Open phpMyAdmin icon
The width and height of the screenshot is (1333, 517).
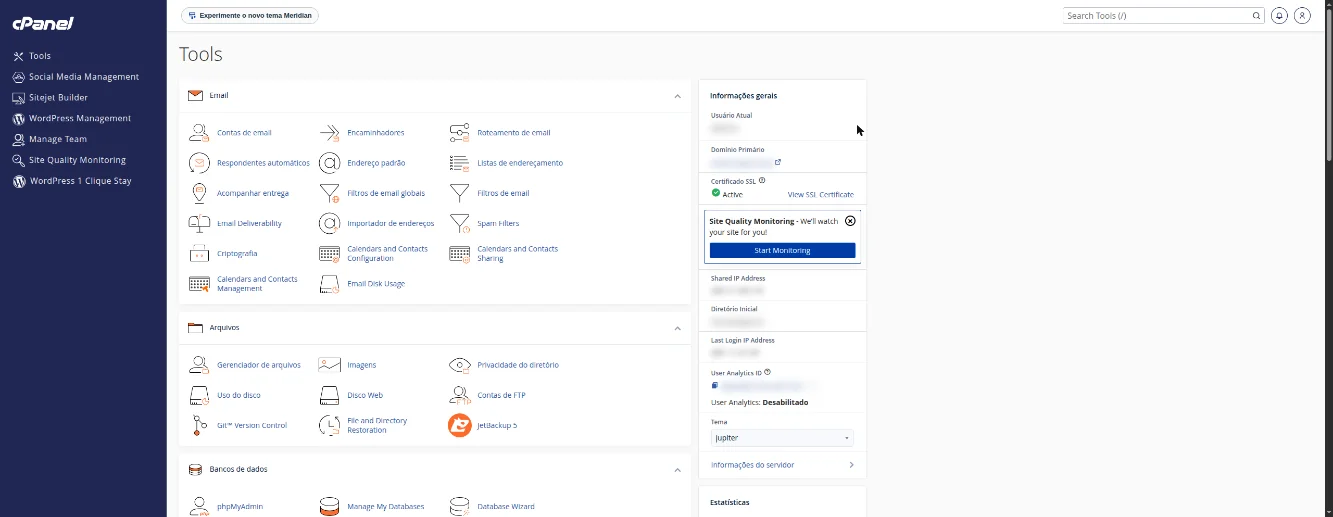199,506
